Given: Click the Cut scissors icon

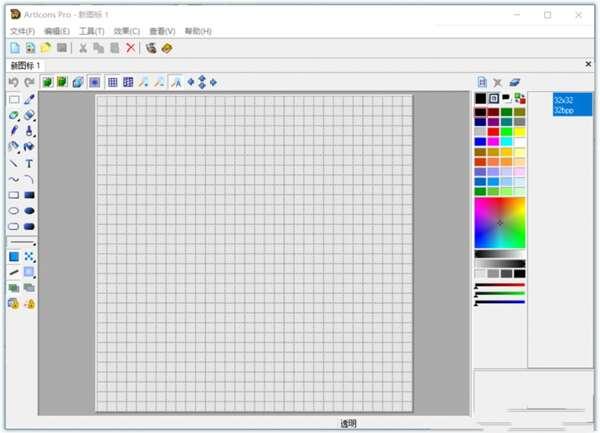Looking at the screenshot, I should 83,47.
